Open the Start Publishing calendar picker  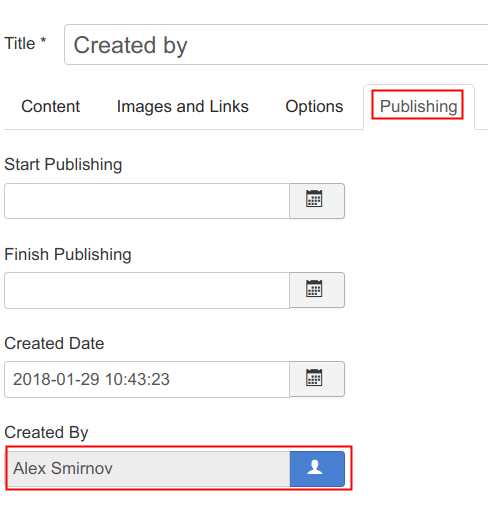[x=317, y=201]
